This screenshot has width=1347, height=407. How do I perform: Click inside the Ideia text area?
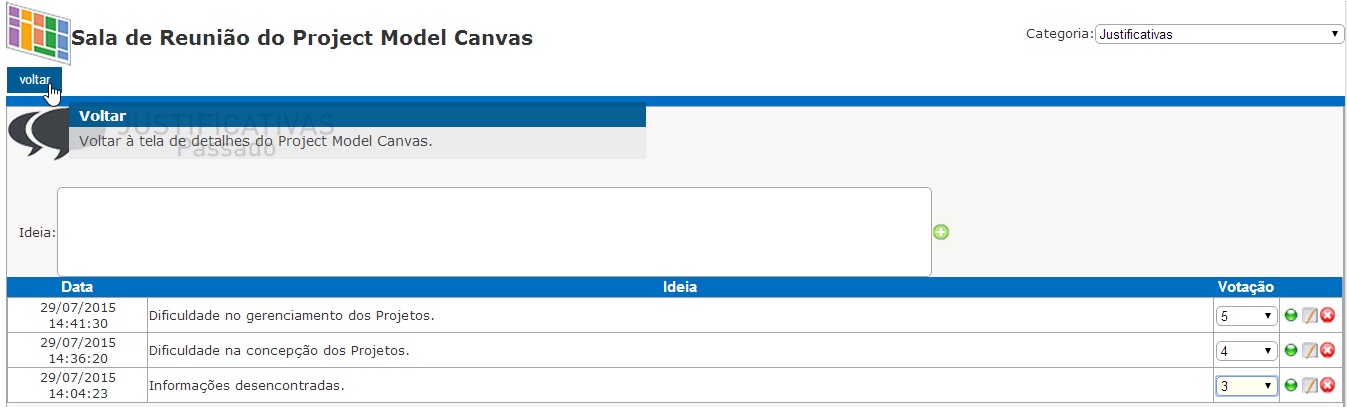coord(494,232)
